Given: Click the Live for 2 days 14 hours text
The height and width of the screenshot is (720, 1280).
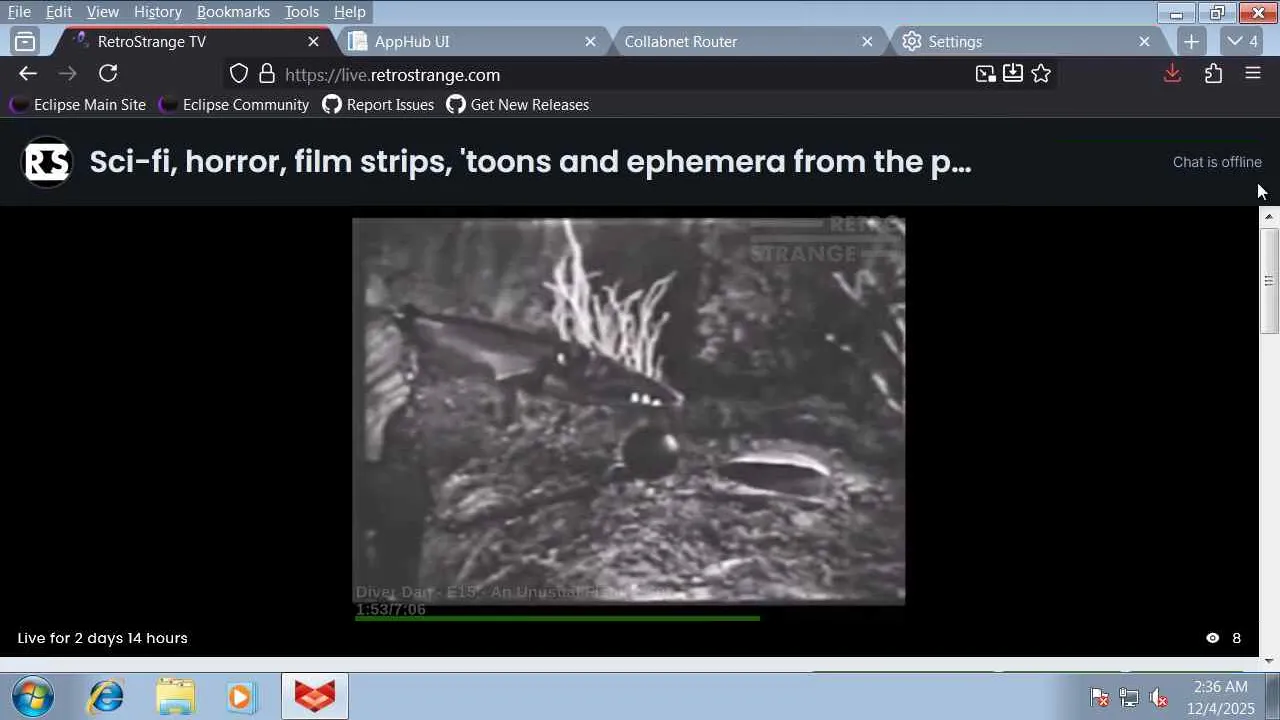Looking at the screenshot, I should [102, 638].
